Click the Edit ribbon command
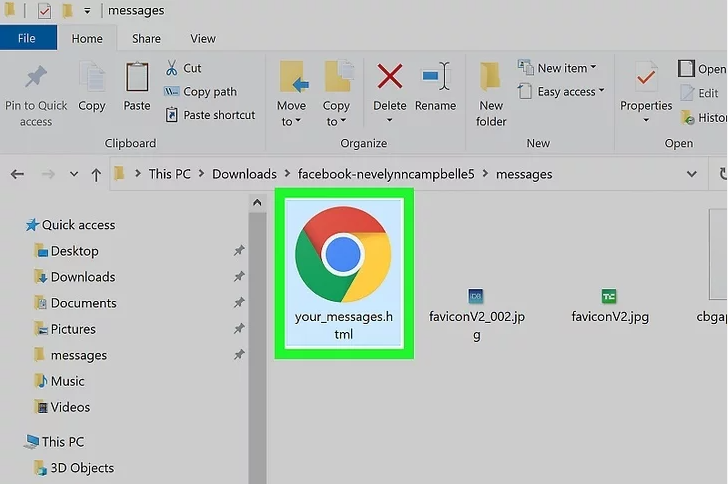728x484 pixels. pos(700,93)
